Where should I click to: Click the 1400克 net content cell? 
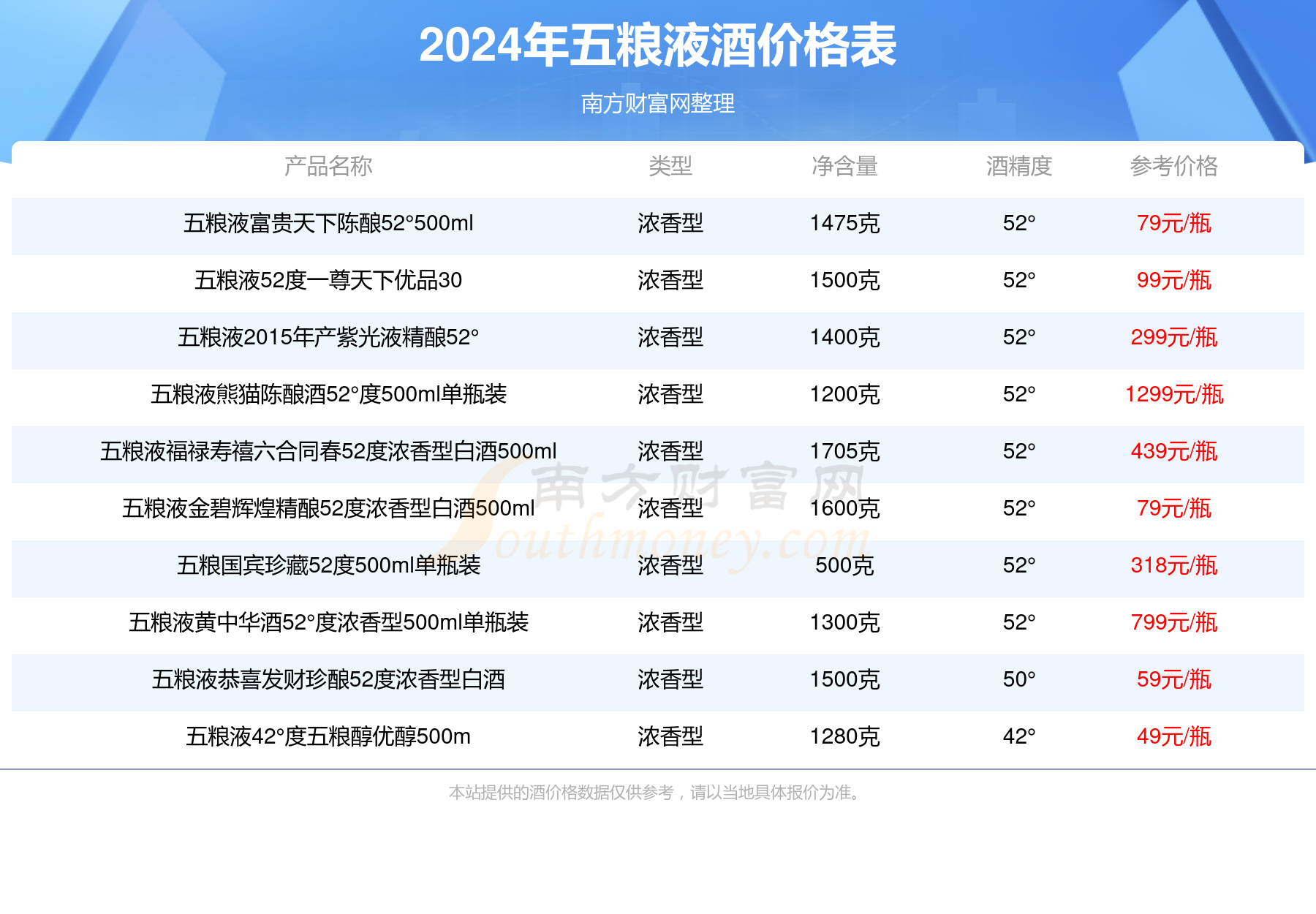844,338
